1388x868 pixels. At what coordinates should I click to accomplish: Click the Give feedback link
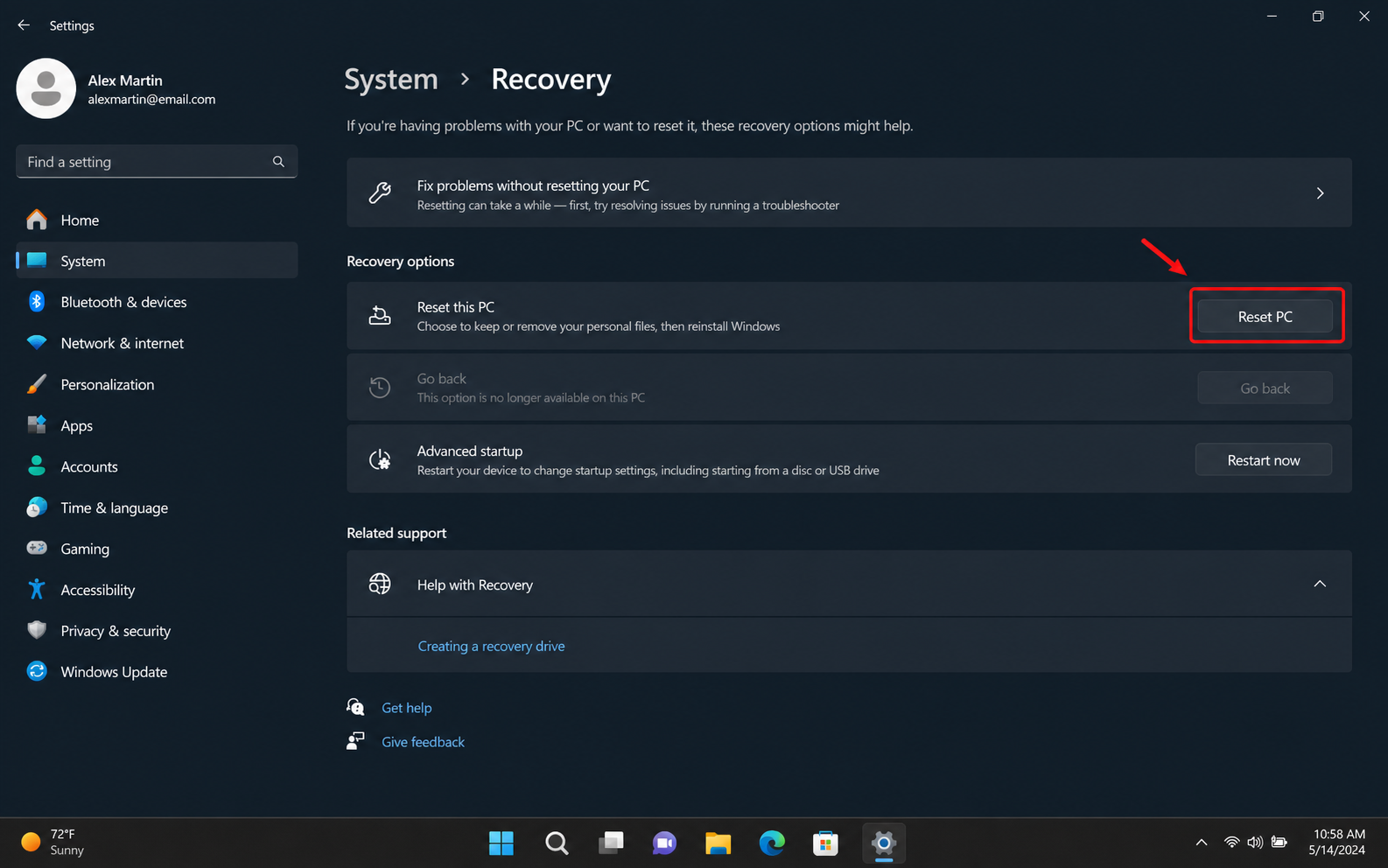[x=424, y=742]
